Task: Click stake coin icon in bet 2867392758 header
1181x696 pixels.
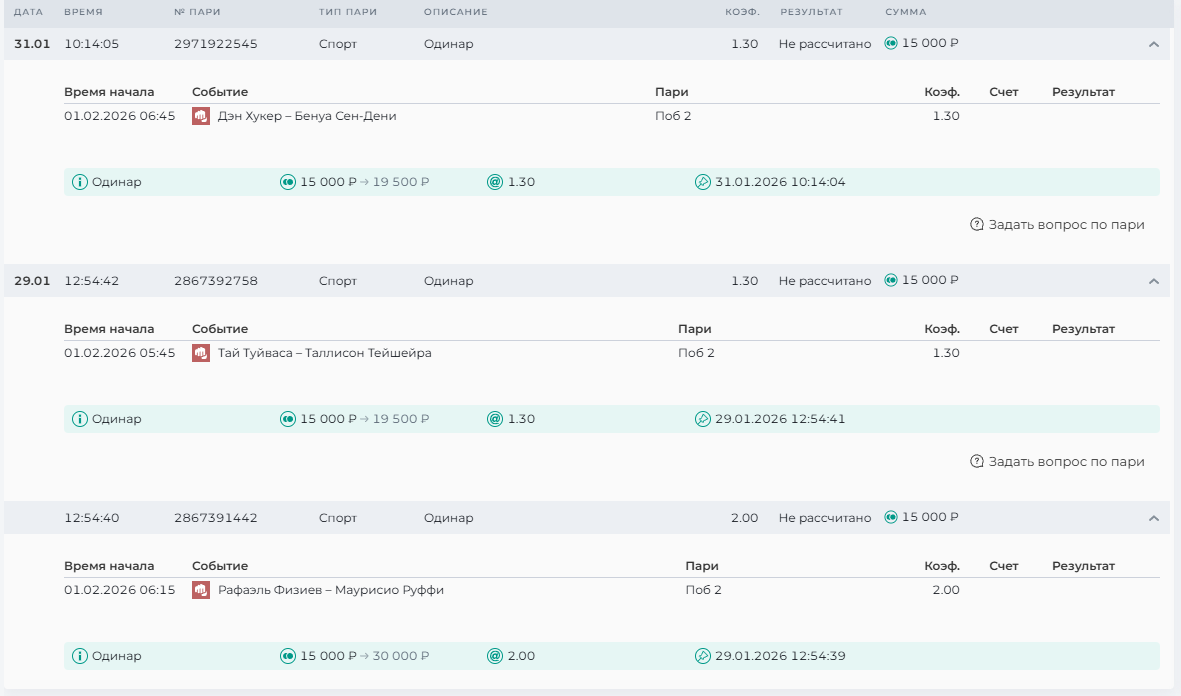Action: tap(891, 281)
